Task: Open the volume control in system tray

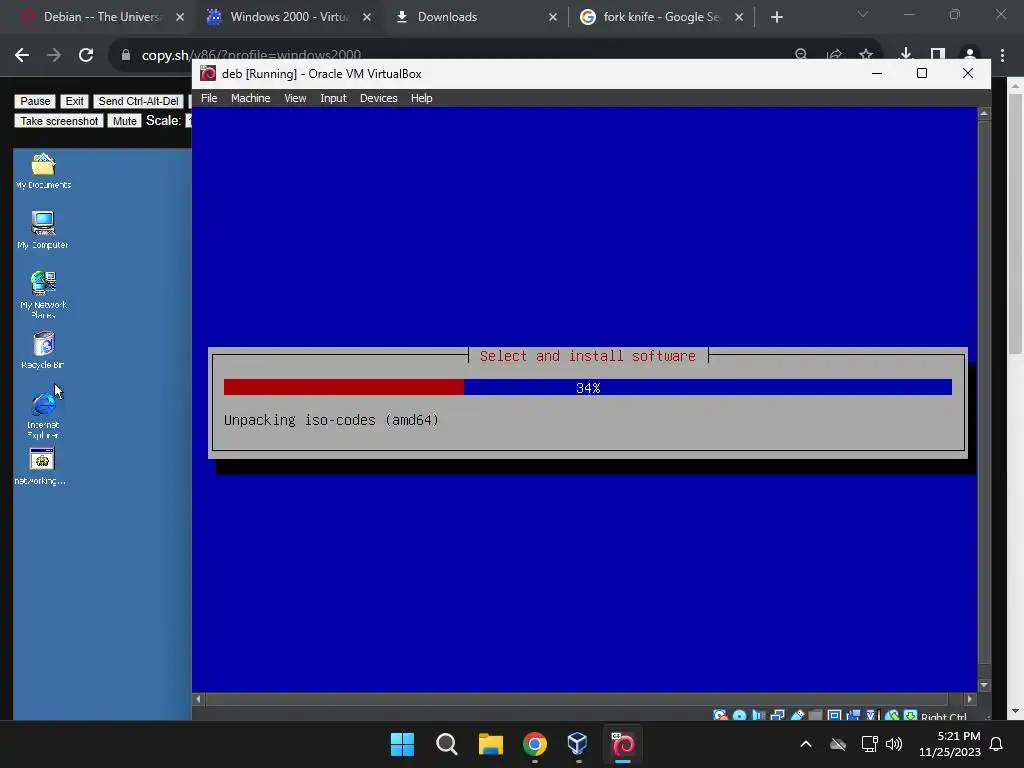Action: point(893,744)
